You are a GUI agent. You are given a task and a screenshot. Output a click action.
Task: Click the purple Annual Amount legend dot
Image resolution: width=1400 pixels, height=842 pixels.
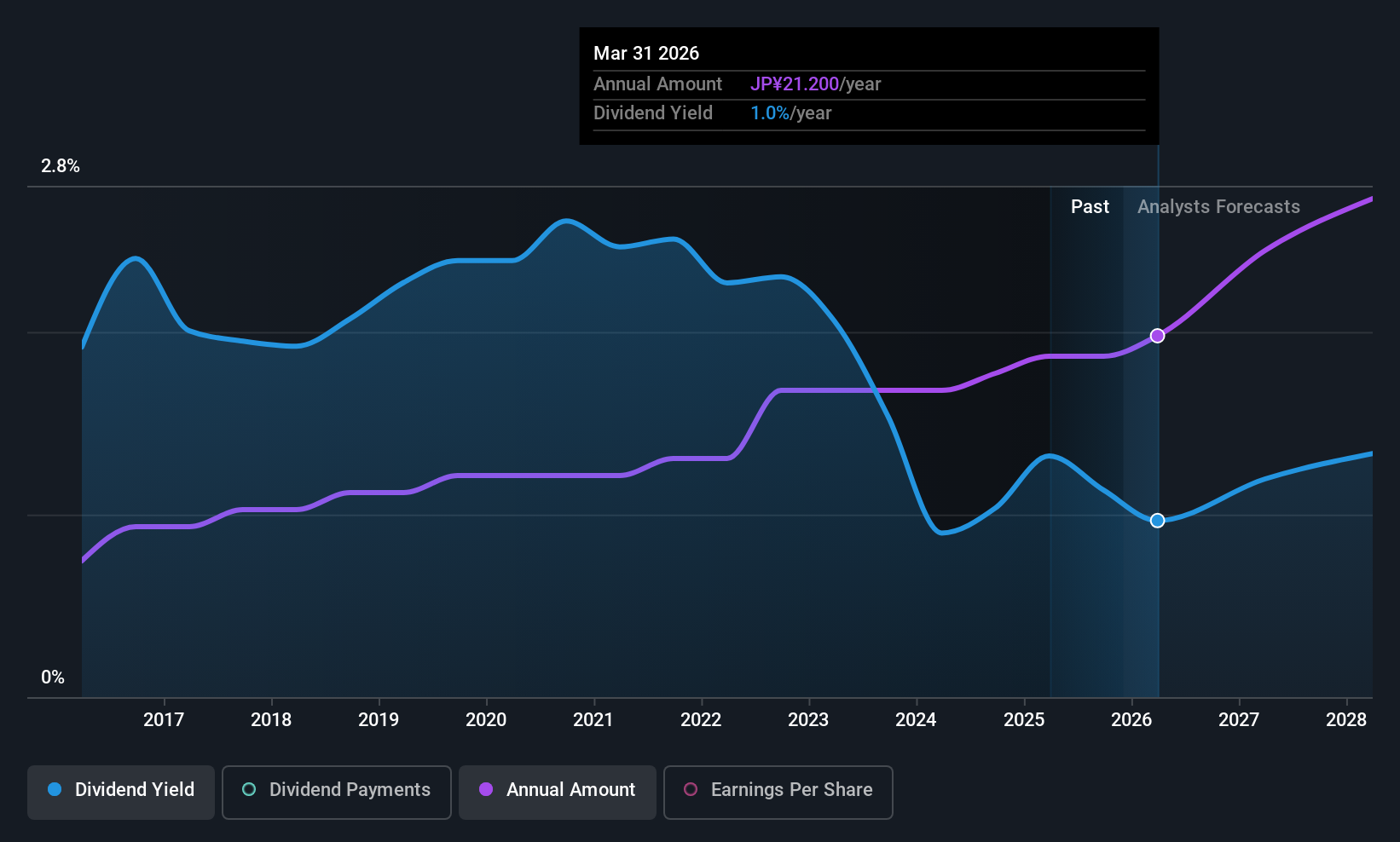[486, 789]
